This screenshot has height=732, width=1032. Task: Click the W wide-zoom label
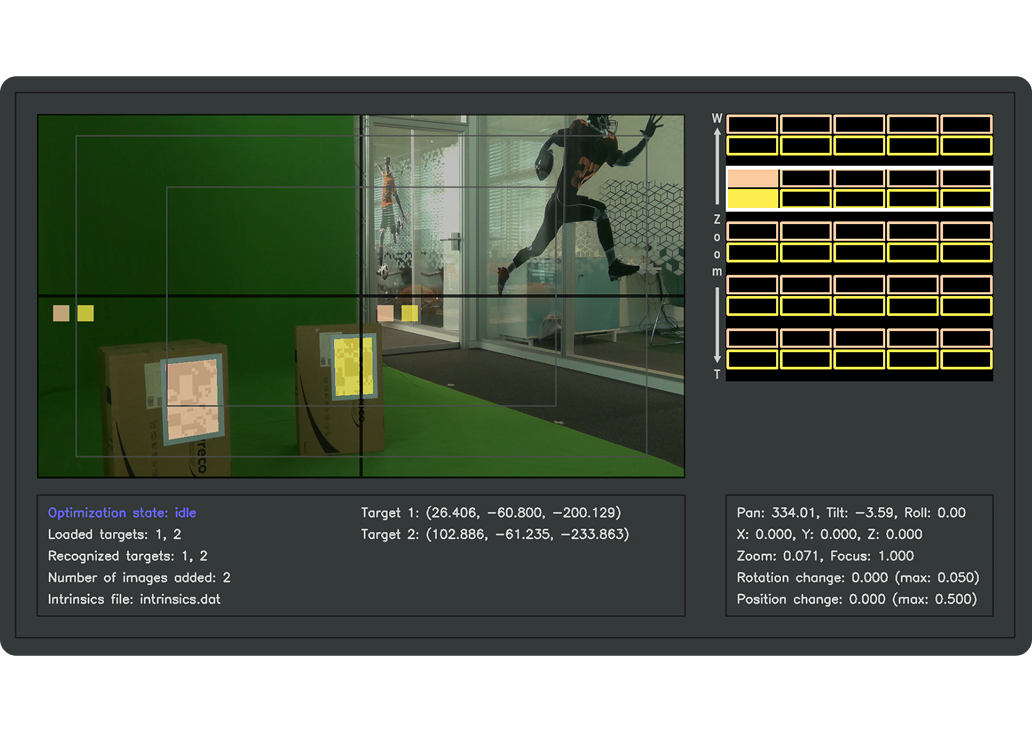click(717, 118)
